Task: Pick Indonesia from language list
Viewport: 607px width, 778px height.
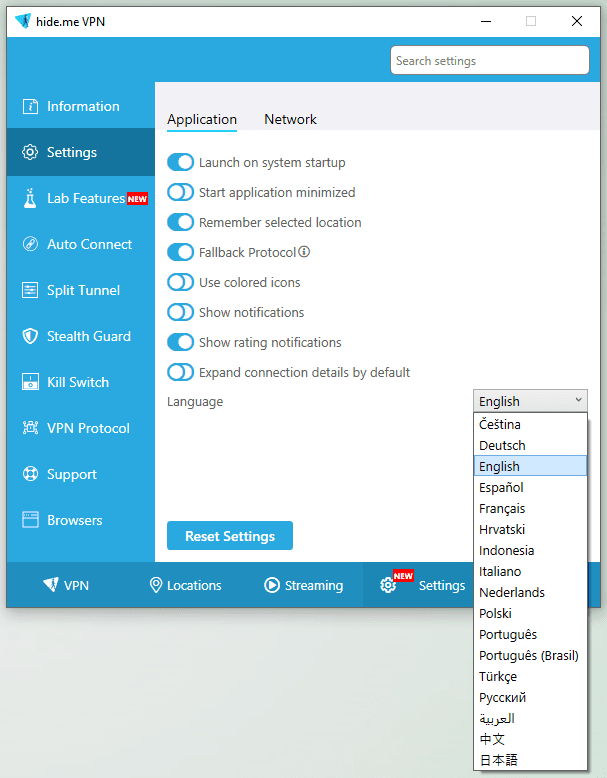Action: [x=530, y=550]
